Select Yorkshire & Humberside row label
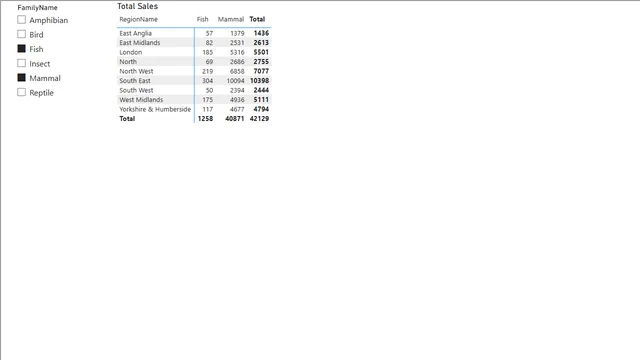This screenshot has width=640, height=360. (155, 109)
